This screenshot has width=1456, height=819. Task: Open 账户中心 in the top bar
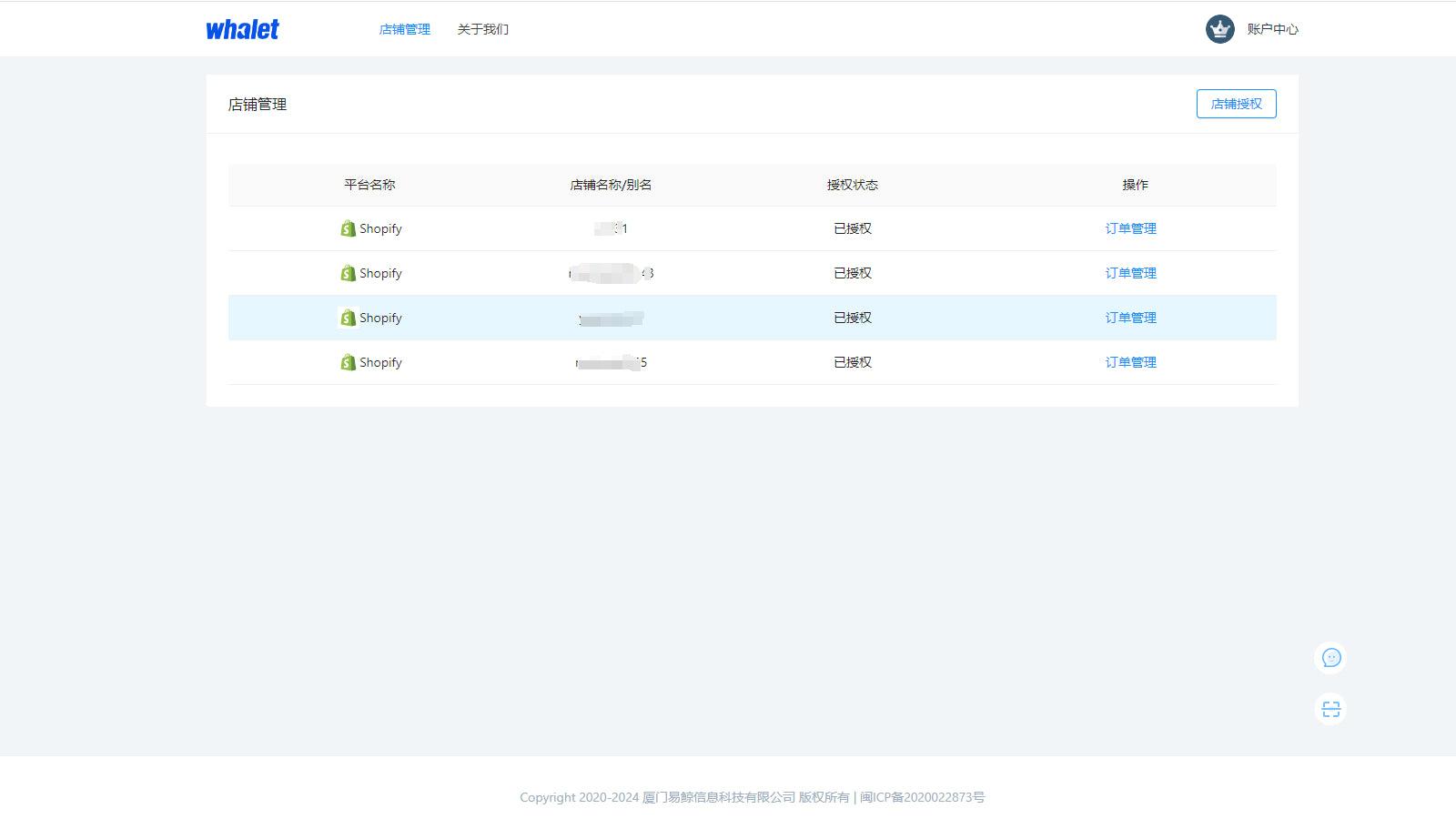(x=1271, y=28)
